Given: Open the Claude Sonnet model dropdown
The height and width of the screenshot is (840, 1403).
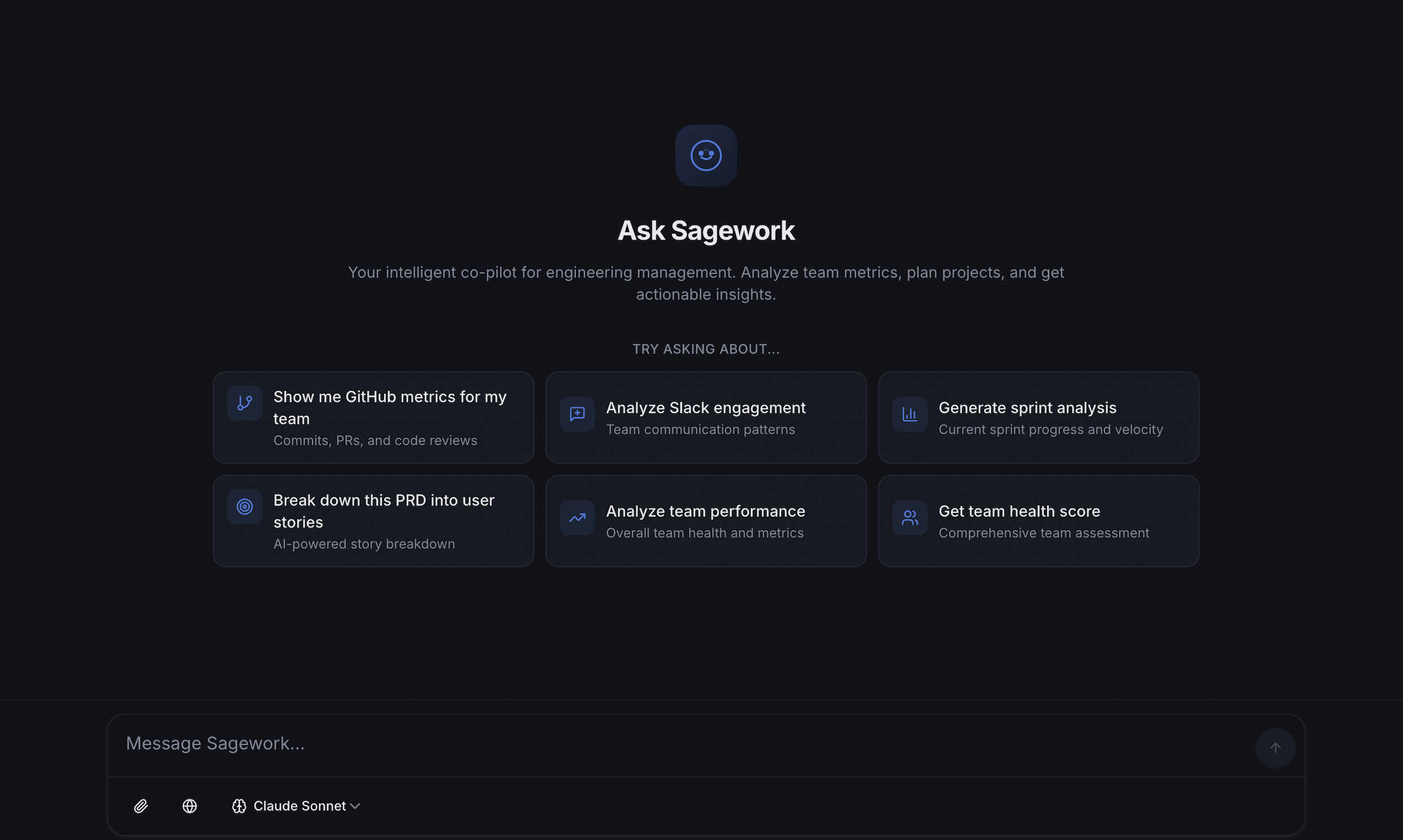Looking at the screenshot, I should pyautogui.click(x=299, y=806).
